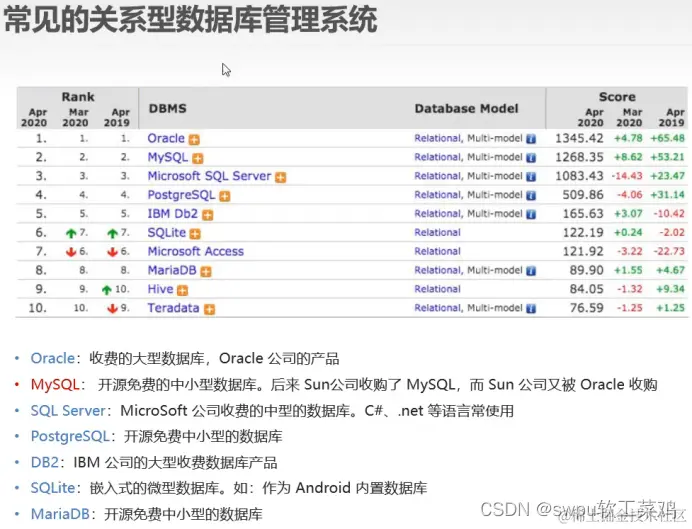Screen dimensions: 692x529
Task: Click red down arrow in Access Apr 2019 rank
Action: (x=113, y=252)
